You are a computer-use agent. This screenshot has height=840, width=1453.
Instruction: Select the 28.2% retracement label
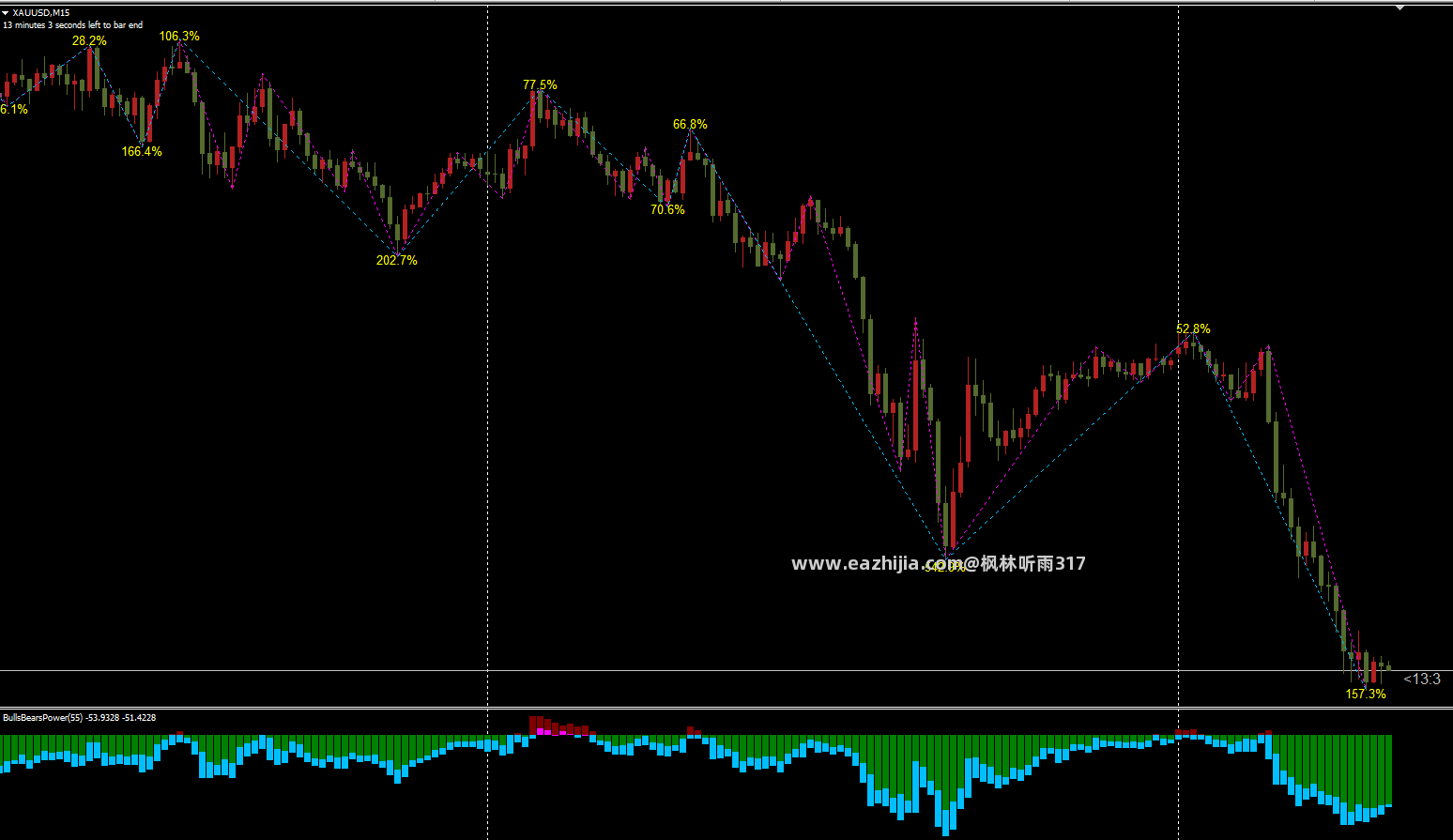point(89,40)
